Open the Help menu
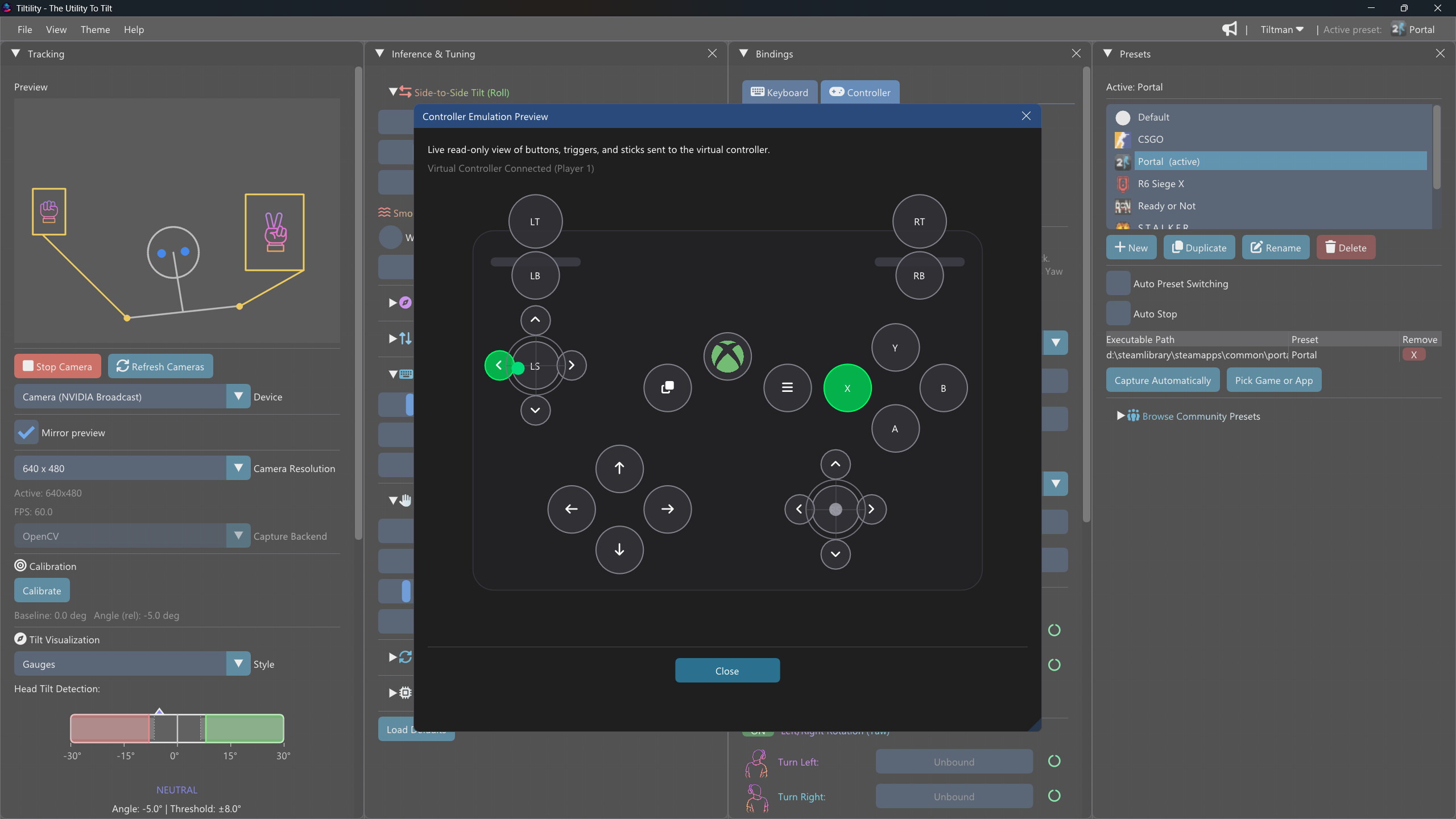This screenshot has height=819, width=1456. [x=134, y=30]
